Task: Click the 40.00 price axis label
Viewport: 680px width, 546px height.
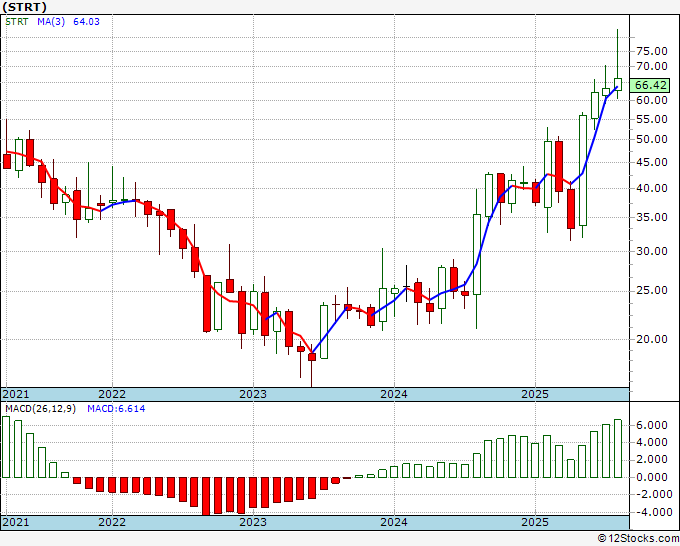Action: point(651,188)
